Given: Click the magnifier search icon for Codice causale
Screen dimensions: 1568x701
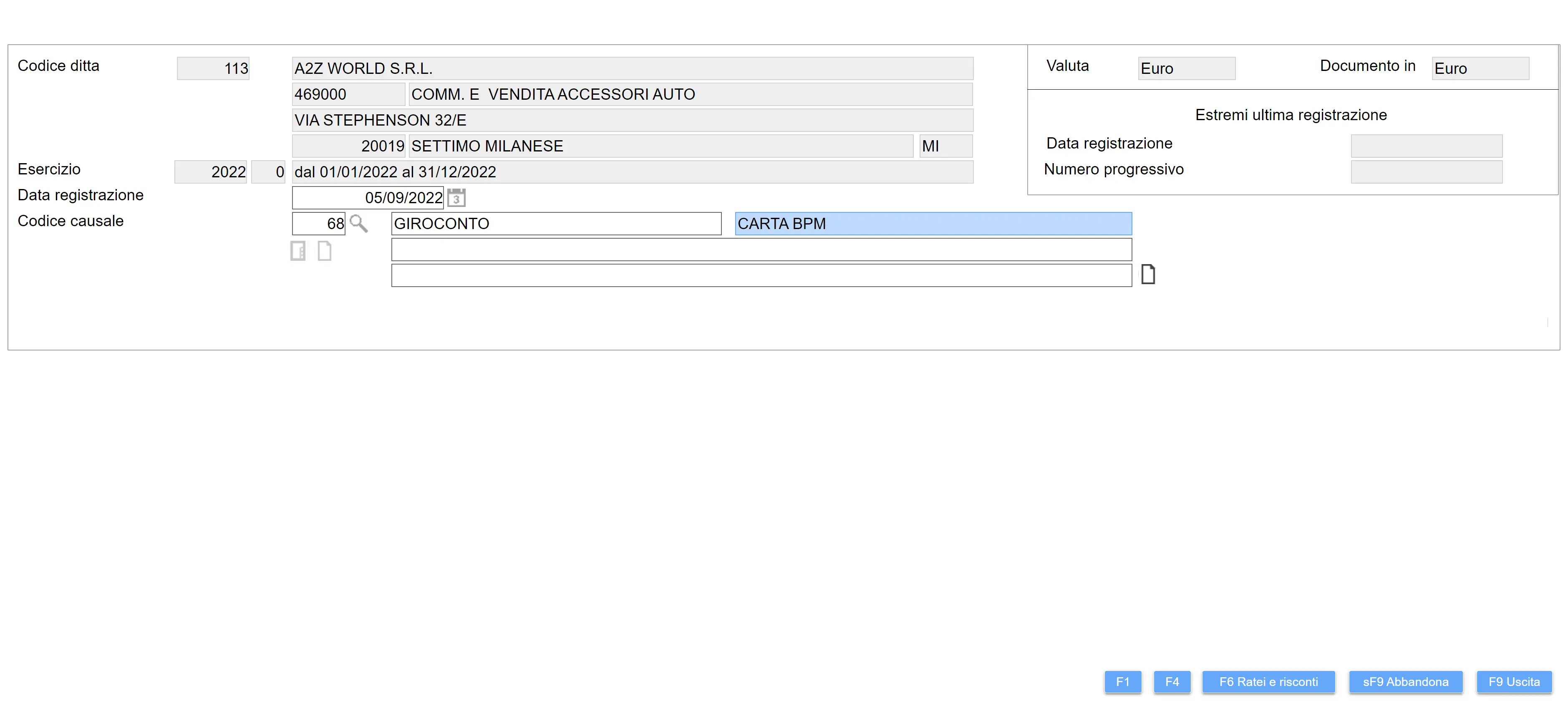Looking at the screenshot, I should (x=358, y=224).
